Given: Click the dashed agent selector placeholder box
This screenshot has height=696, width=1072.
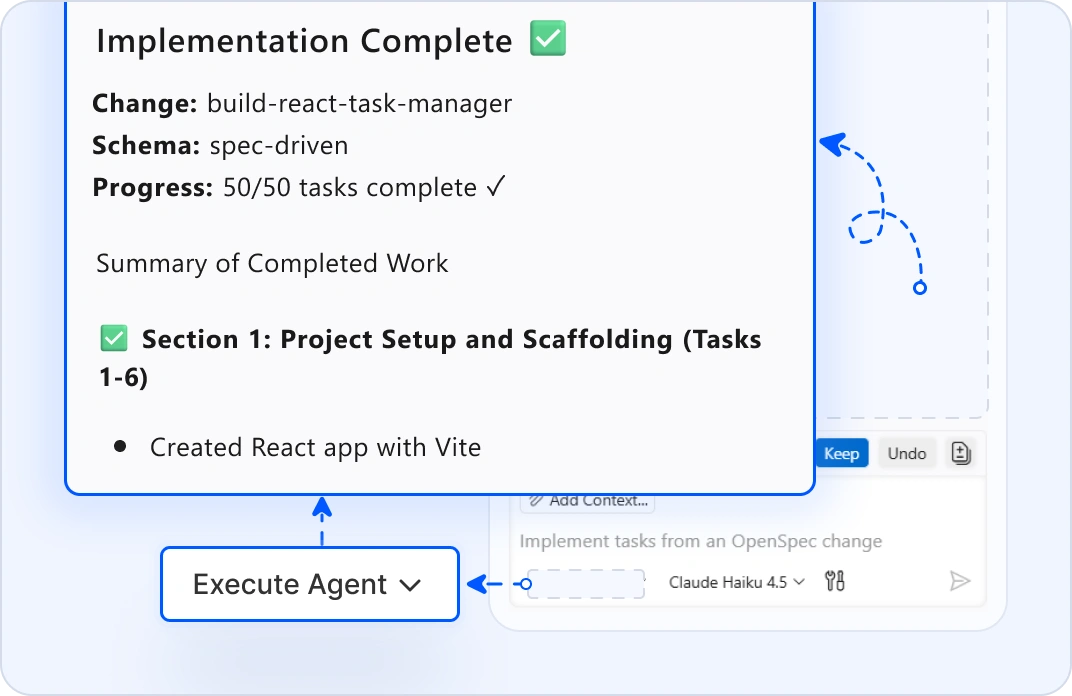Looking at the screenshot, I should 586,584.
